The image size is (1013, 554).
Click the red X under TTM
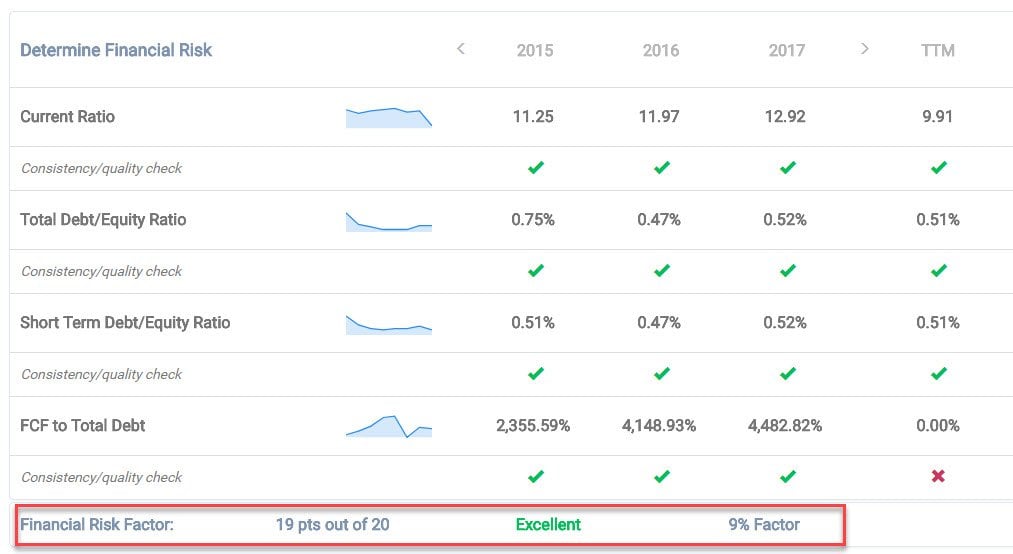(938, 477)
